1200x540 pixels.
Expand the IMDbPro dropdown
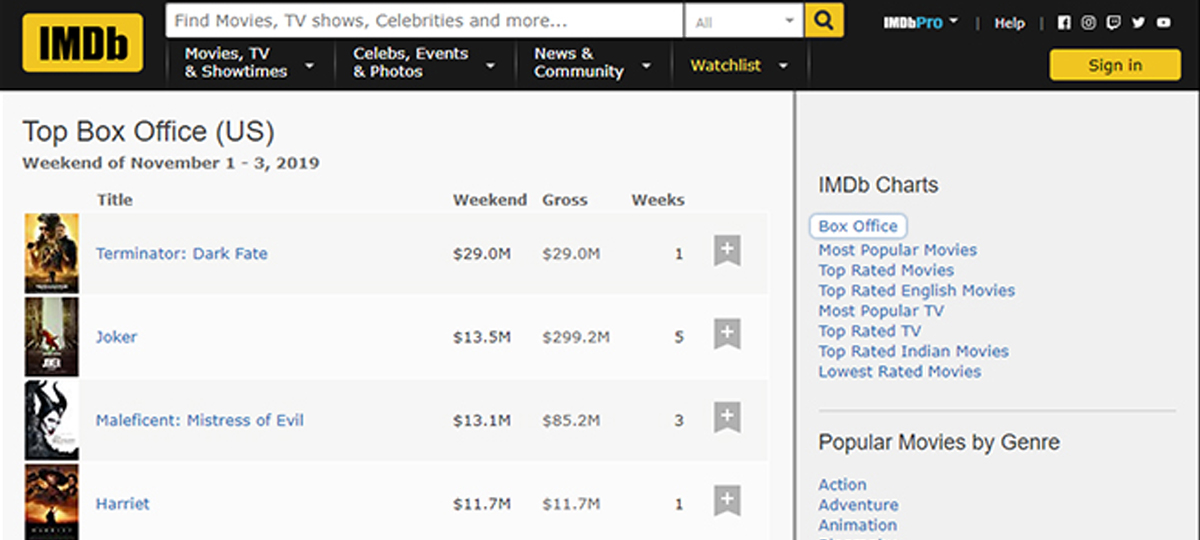(920, 22)
